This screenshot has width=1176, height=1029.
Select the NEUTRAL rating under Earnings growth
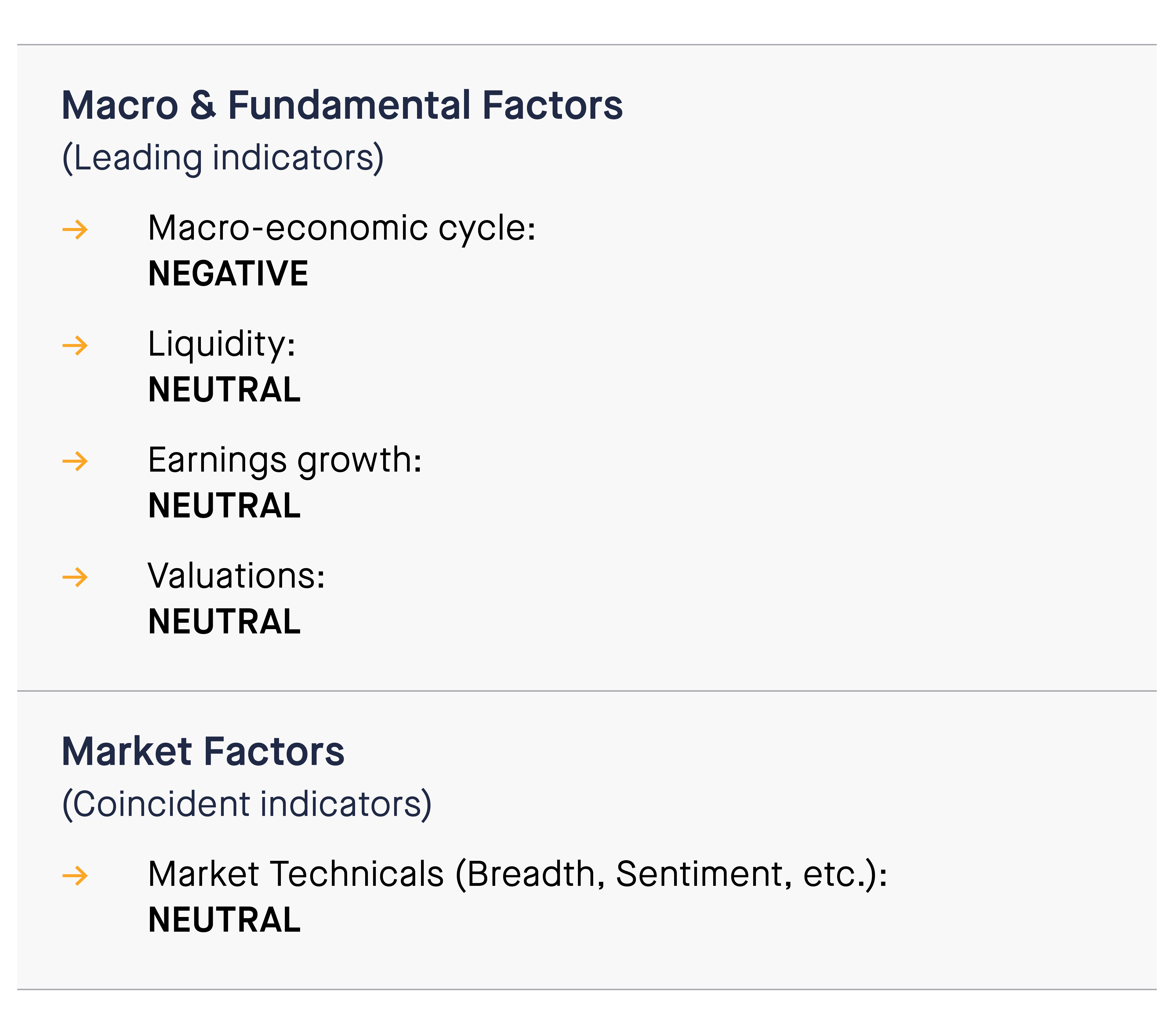[x=224, y=506]
